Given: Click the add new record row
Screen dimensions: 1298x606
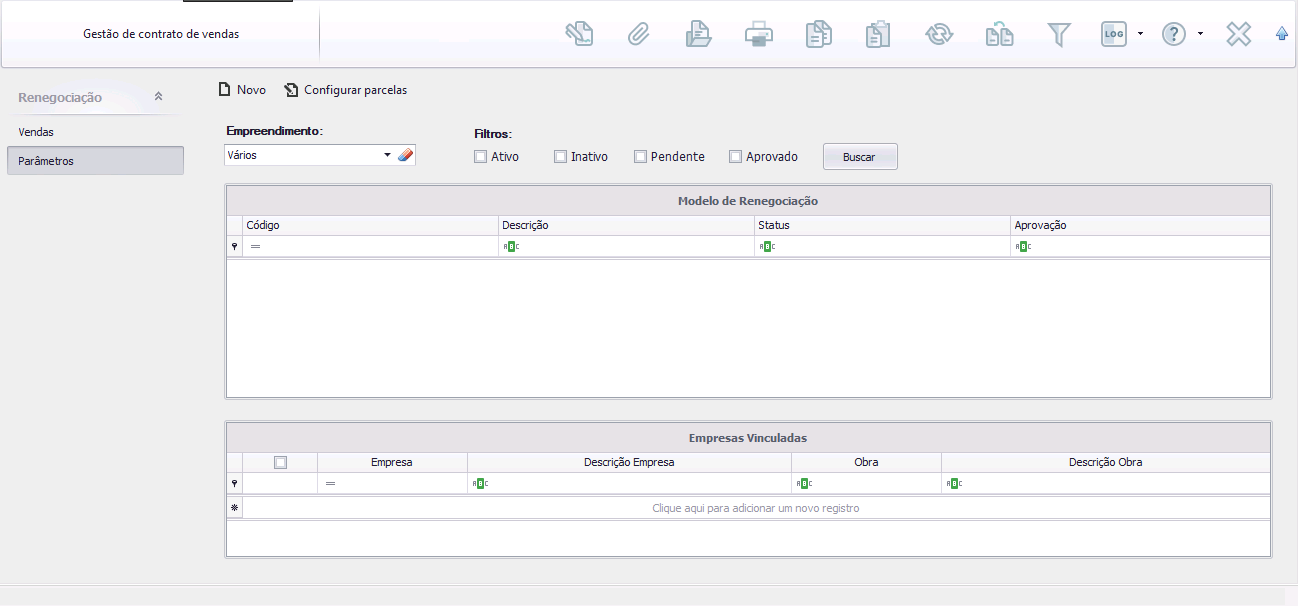Looking at the screenshot, I should coord(755,508).
